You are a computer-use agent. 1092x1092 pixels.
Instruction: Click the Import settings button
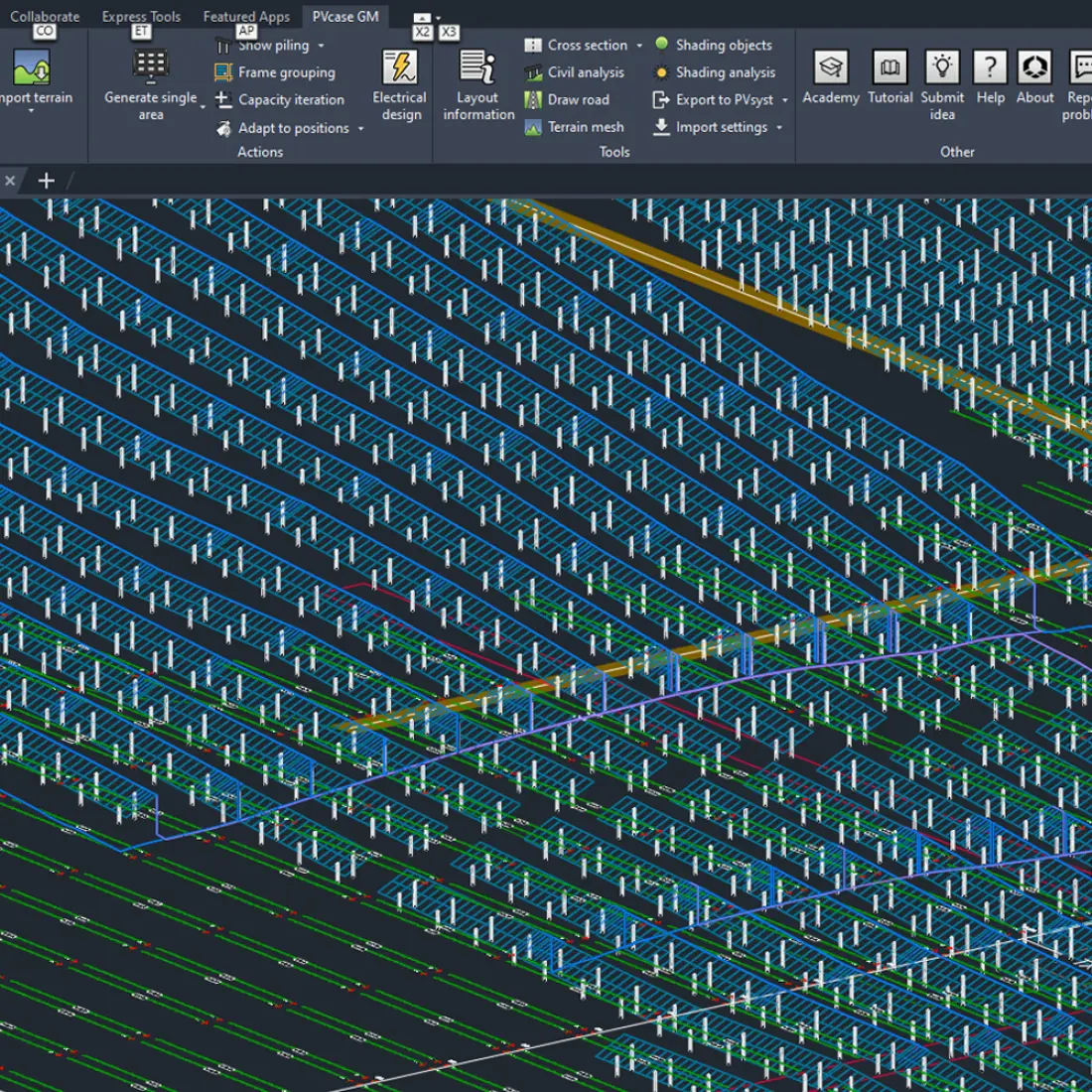click(711, 127)
